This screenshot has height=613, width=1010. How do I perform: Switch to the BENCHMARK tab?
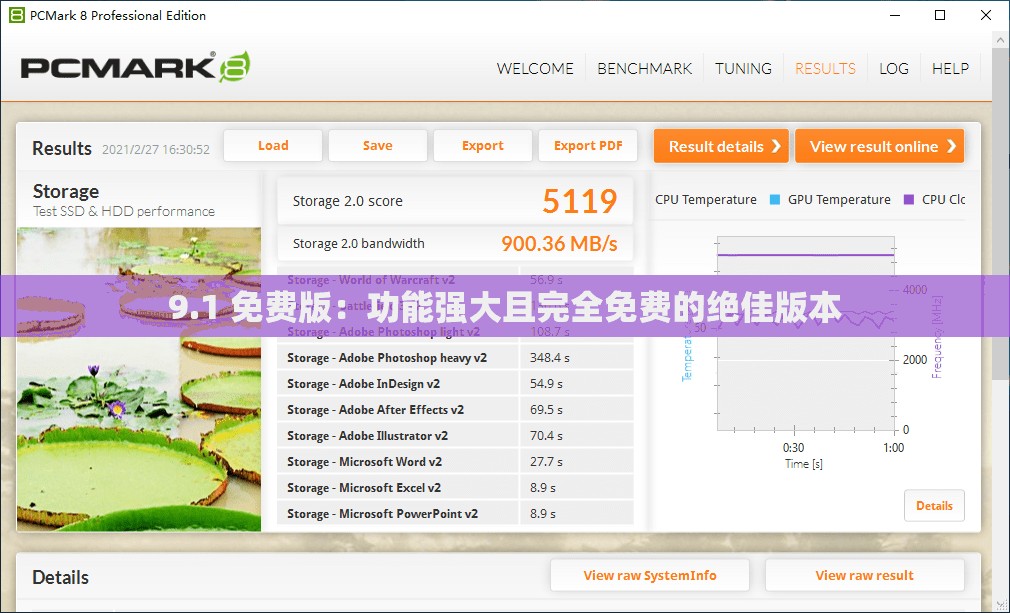[x=644, y=69]
